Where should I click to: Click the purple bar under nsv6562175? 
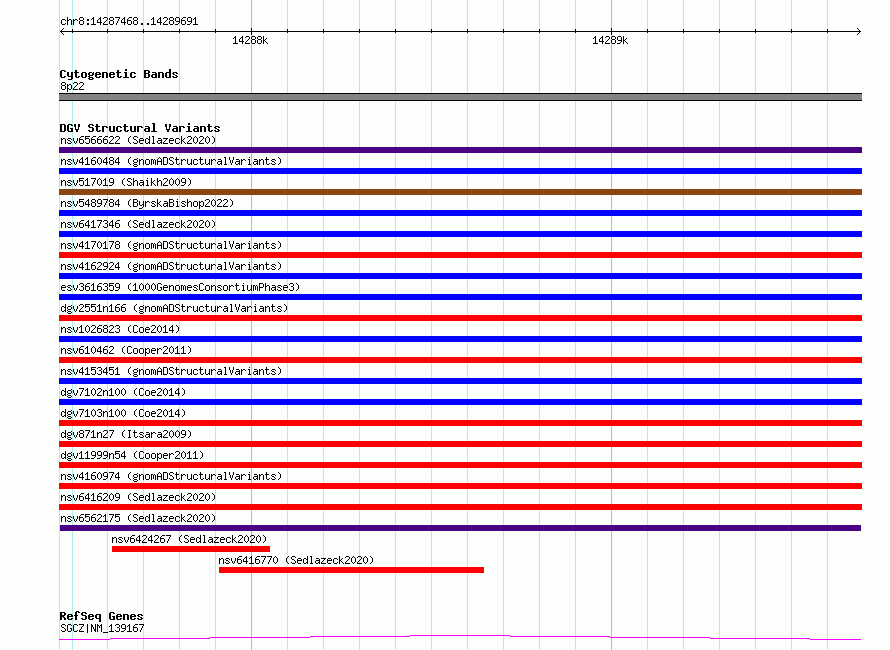[x=460, y=528]
